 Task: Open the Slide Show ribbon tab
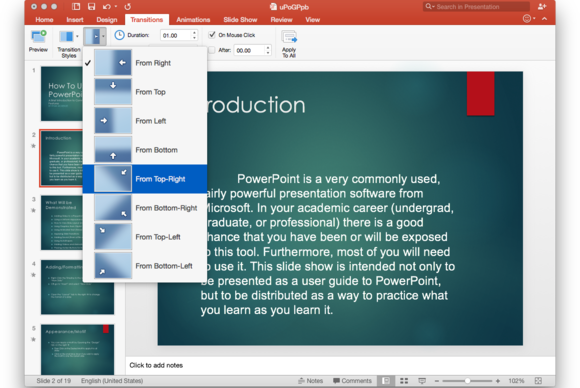click(x=240, y=20)
